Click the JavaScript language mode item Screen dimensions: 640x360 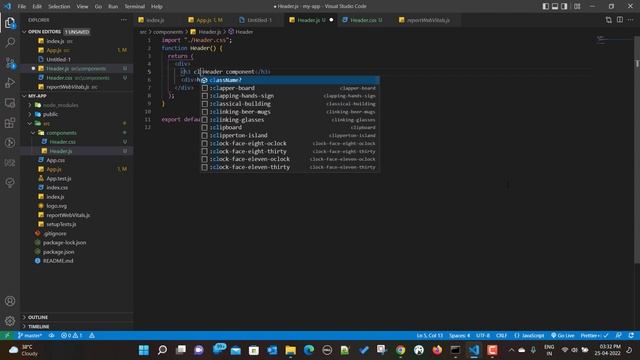coord(529,336)
